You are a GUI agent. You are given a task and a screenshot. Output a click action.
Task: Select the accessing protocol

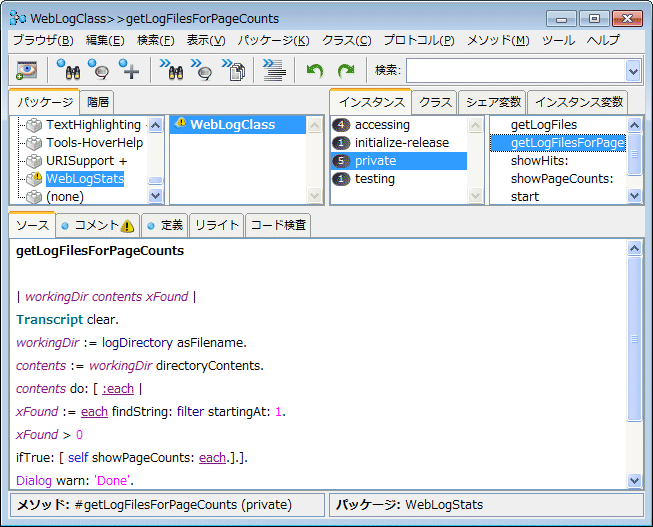pyautogui.click(x=382, y=125)
